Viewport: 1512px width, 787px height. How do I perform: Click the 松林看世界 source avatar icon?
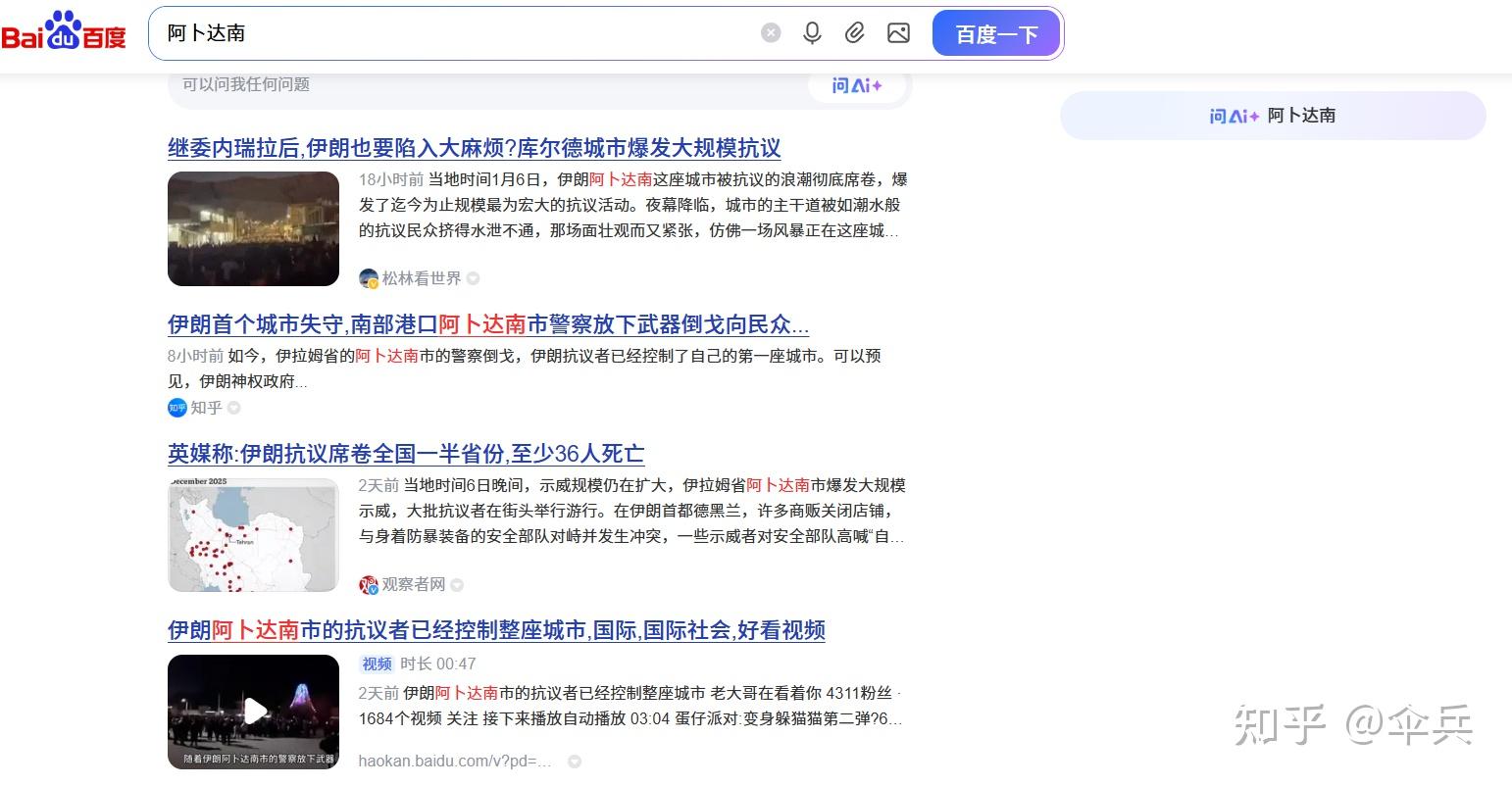pos(369,278)
